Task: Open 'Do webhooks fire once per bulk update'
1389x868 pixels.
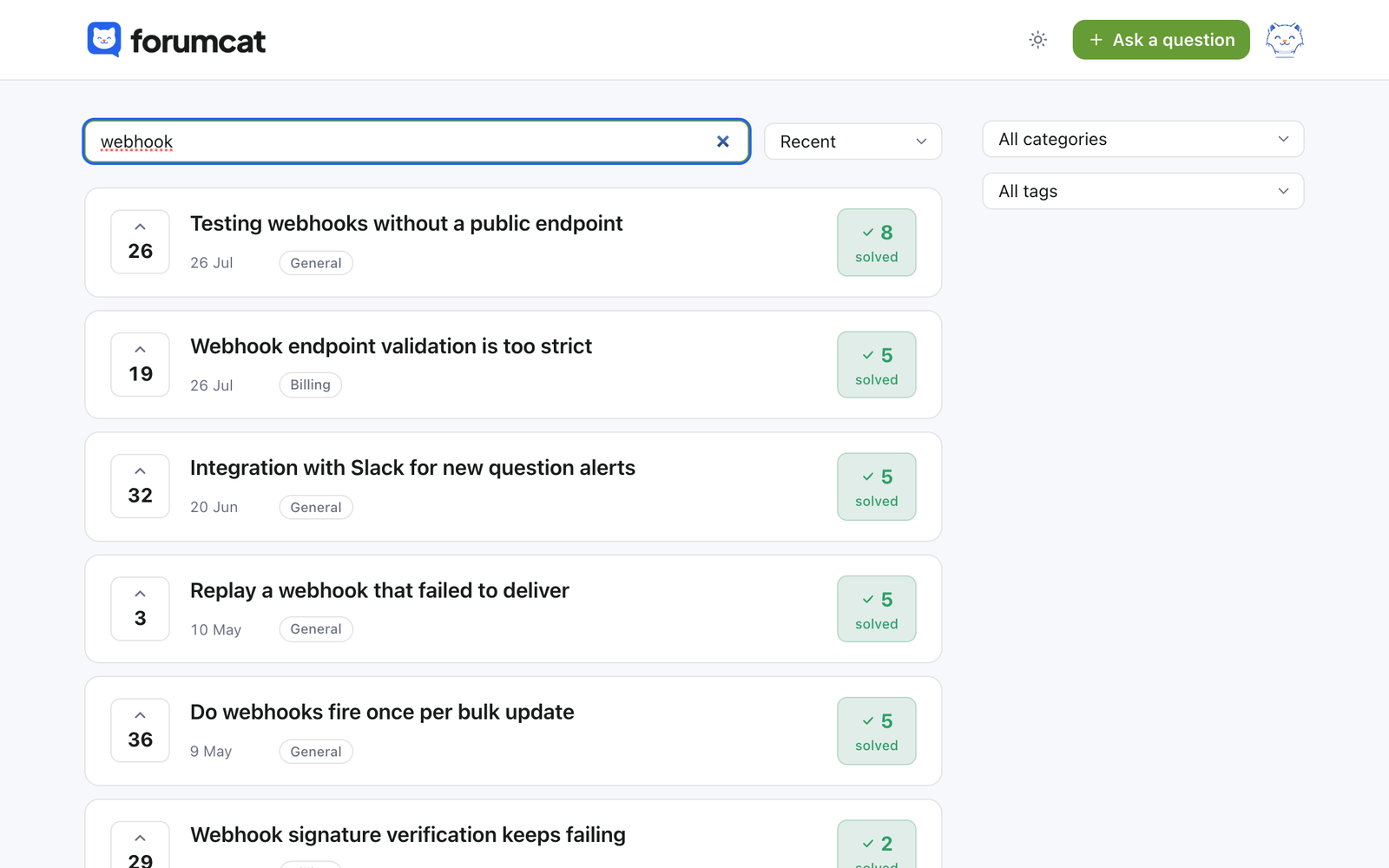Action: point(382,712)
